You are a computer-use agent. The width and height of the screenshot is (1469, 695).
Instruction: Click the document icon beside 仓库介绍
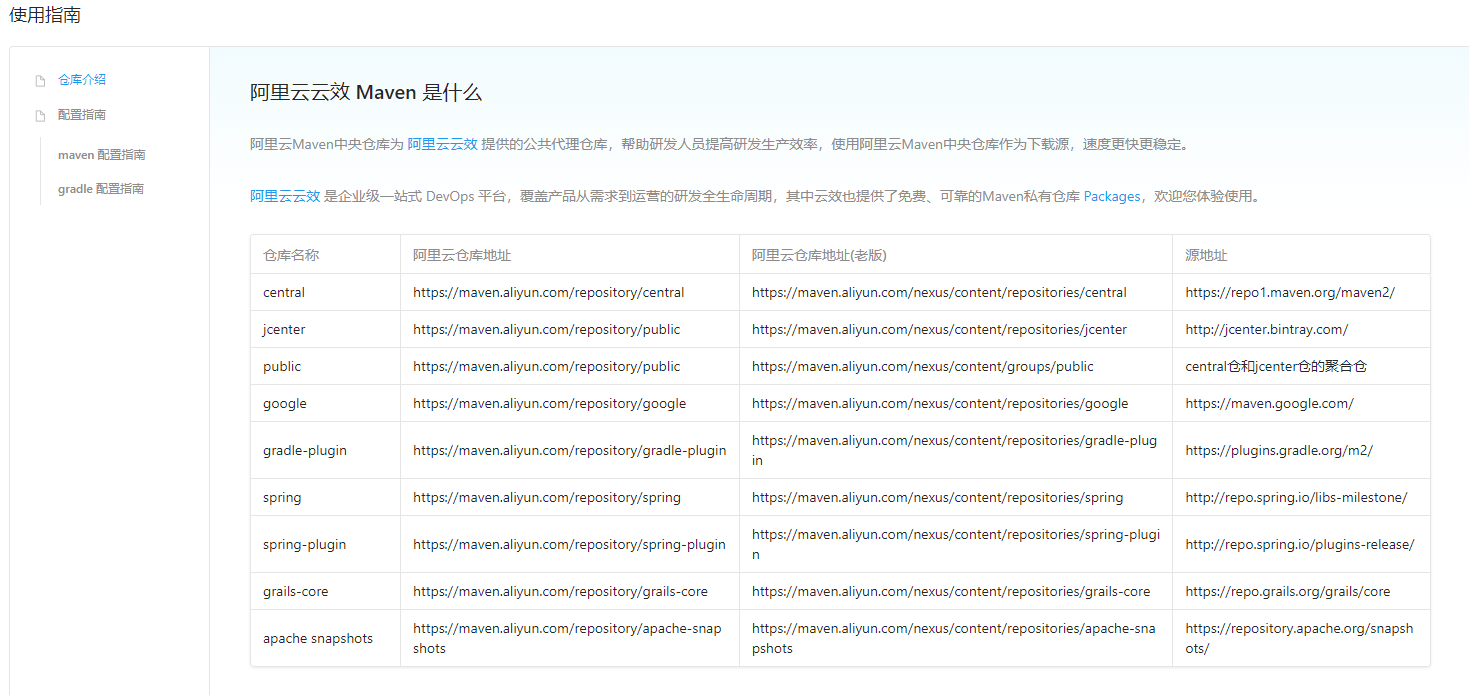(x=40, y=80)
